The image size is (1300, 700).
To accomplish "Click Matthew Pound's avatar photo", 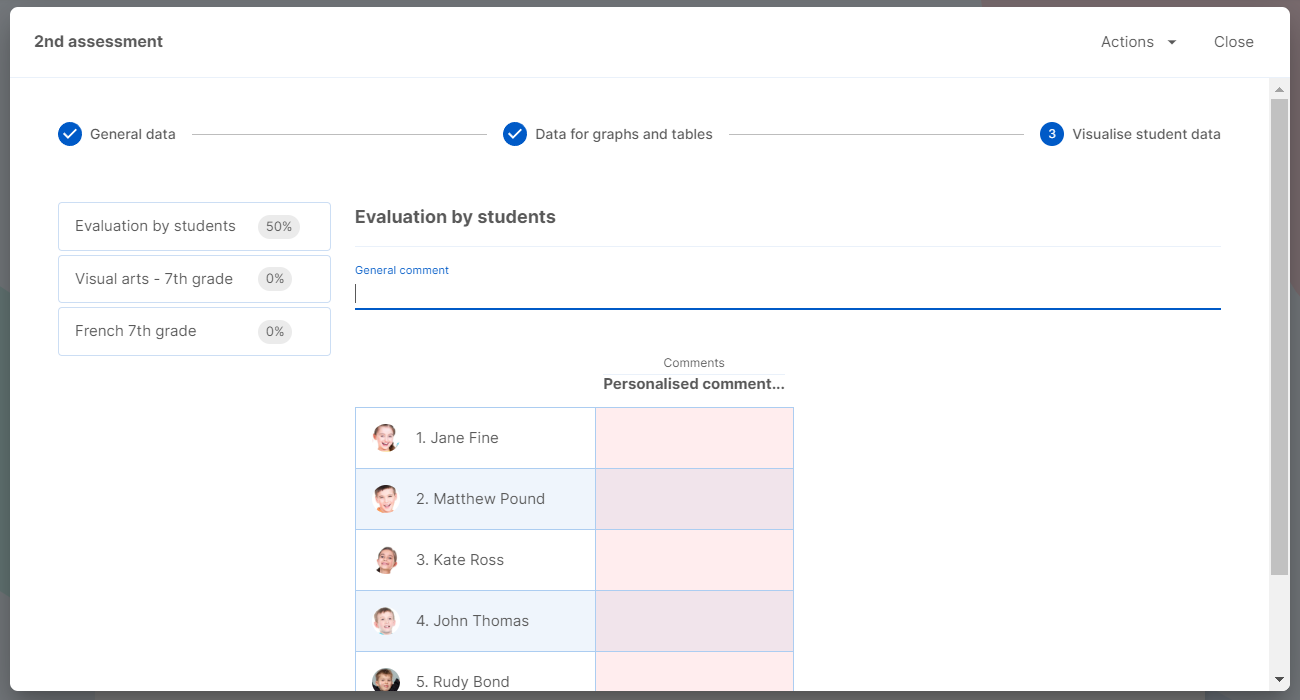I will 386,499.
